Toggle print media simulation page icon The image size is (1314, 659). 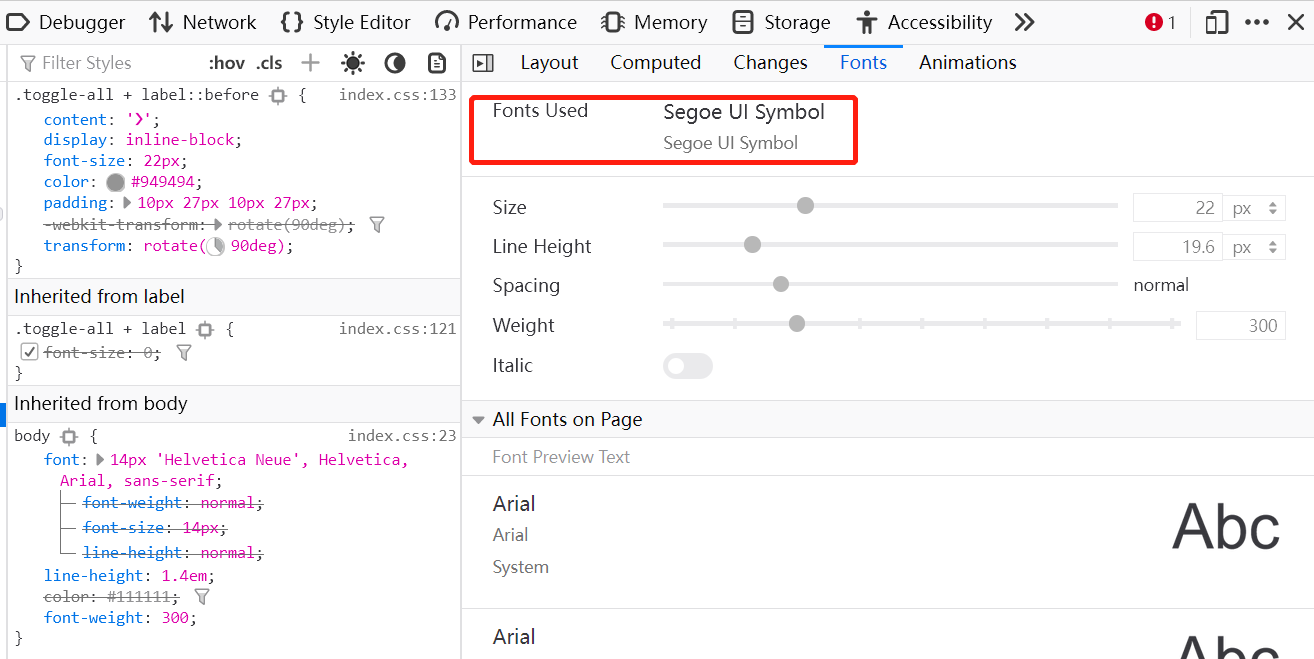(x=437, y=63)
